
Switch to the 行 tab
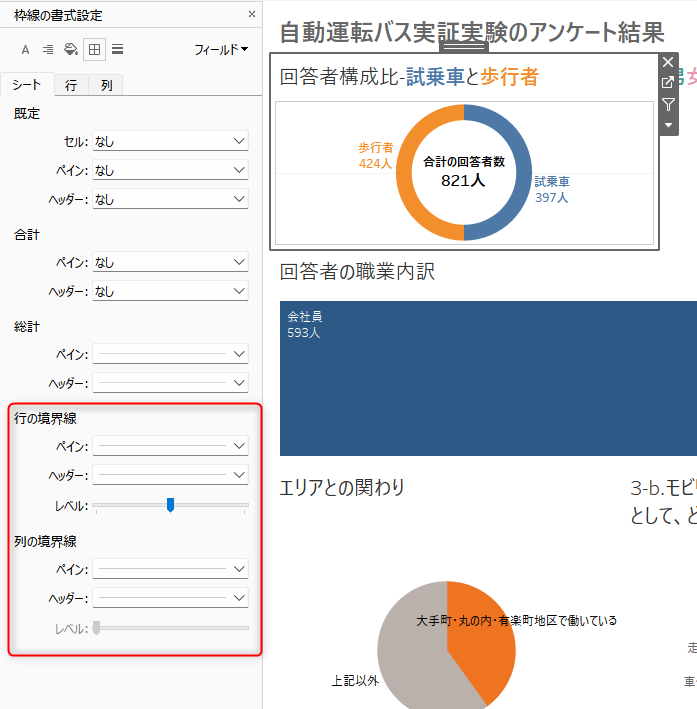click(71, 86)
